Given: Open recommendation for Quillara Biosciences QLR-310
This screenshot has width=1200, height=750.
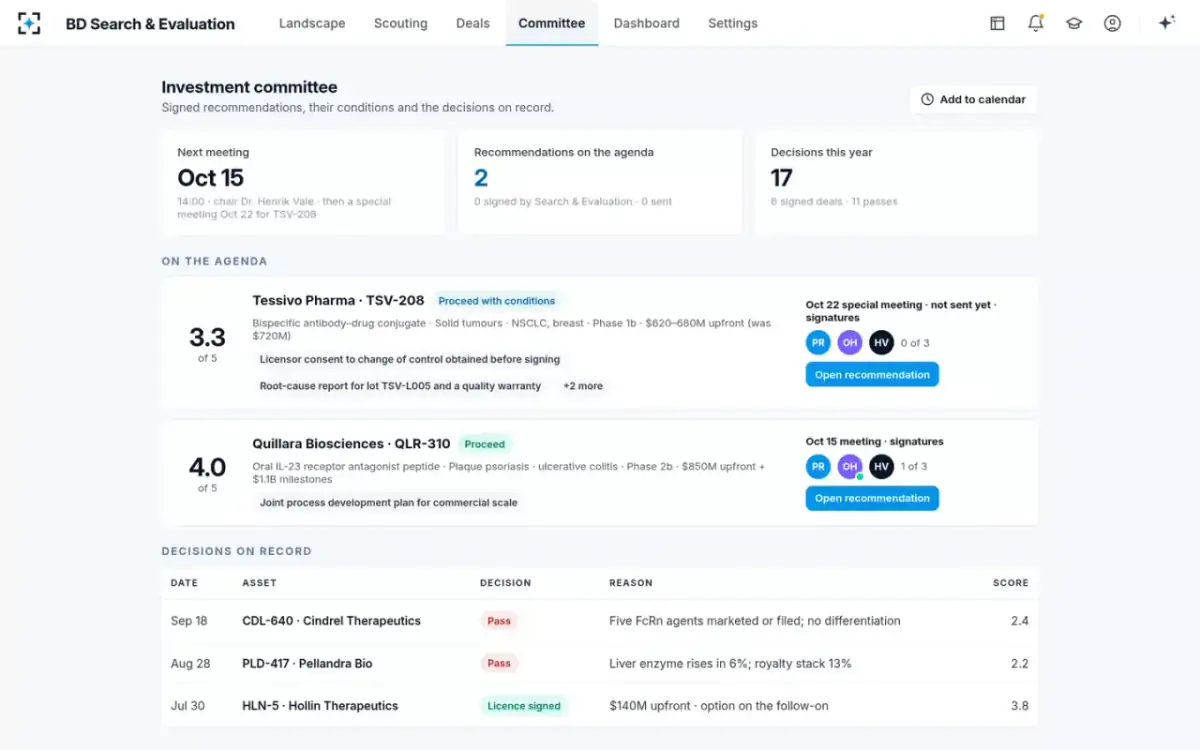Looking at the screenshot, I should [x=872, y=498].
